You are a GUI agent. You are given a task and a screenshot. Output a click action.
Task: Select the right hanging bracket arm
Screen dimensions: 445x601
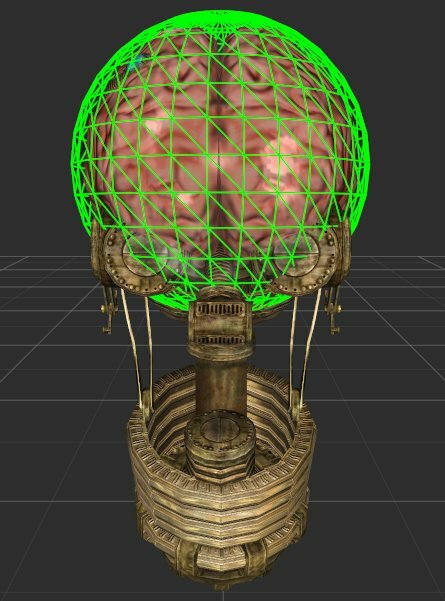coord(332,310)
